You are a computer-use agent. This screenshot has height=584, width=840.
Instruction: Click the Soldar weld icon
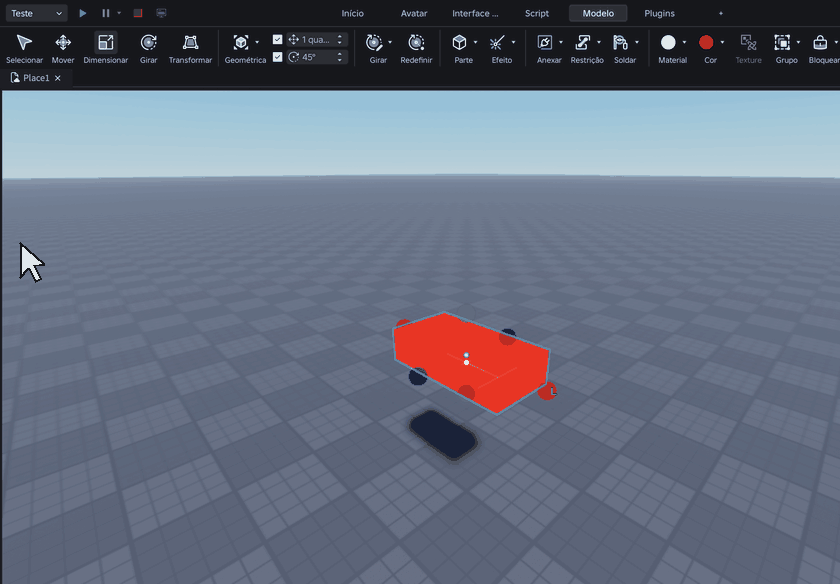(620, 42)
